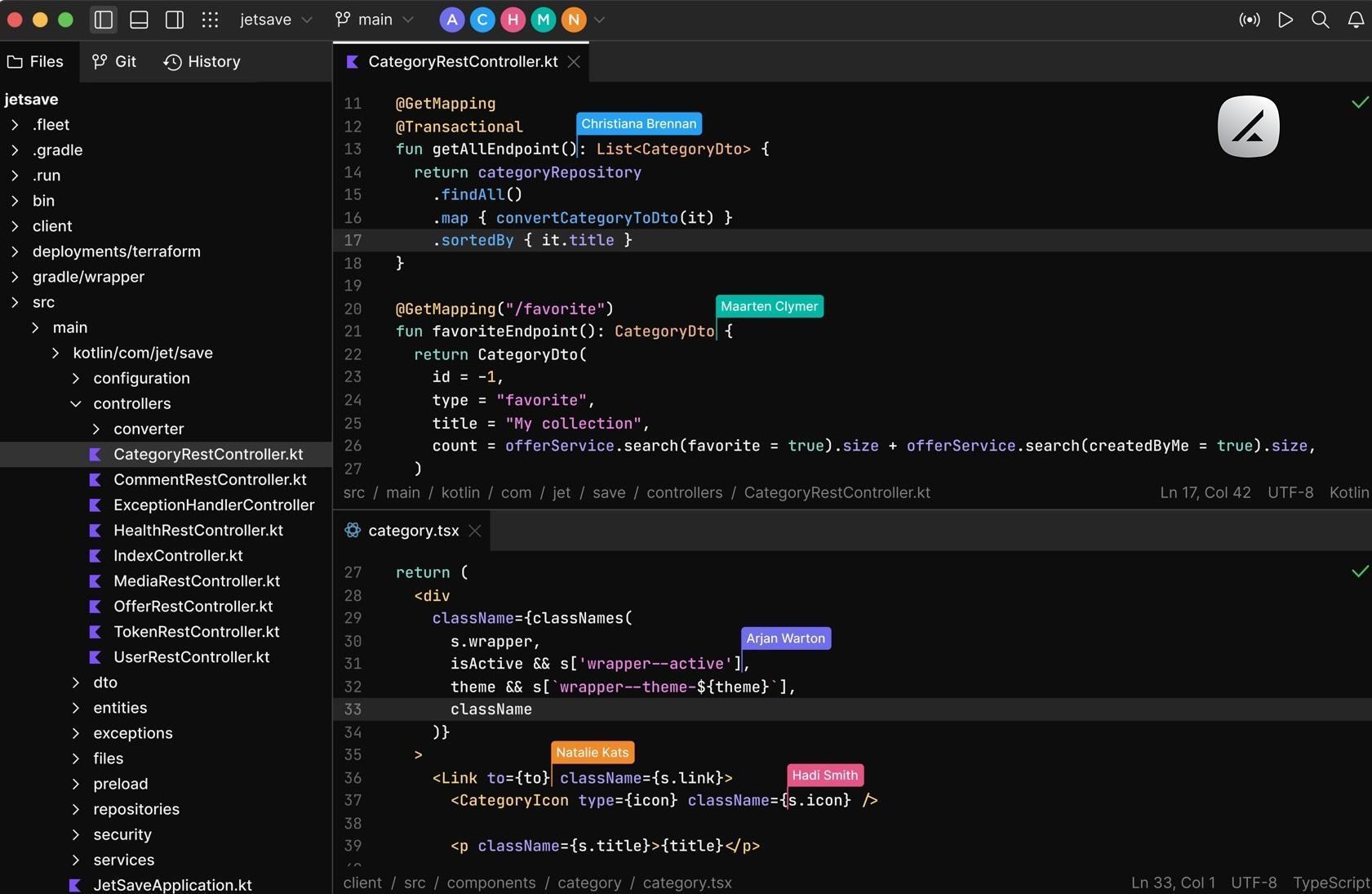Collapse the controllers folder

coord(76,403)
